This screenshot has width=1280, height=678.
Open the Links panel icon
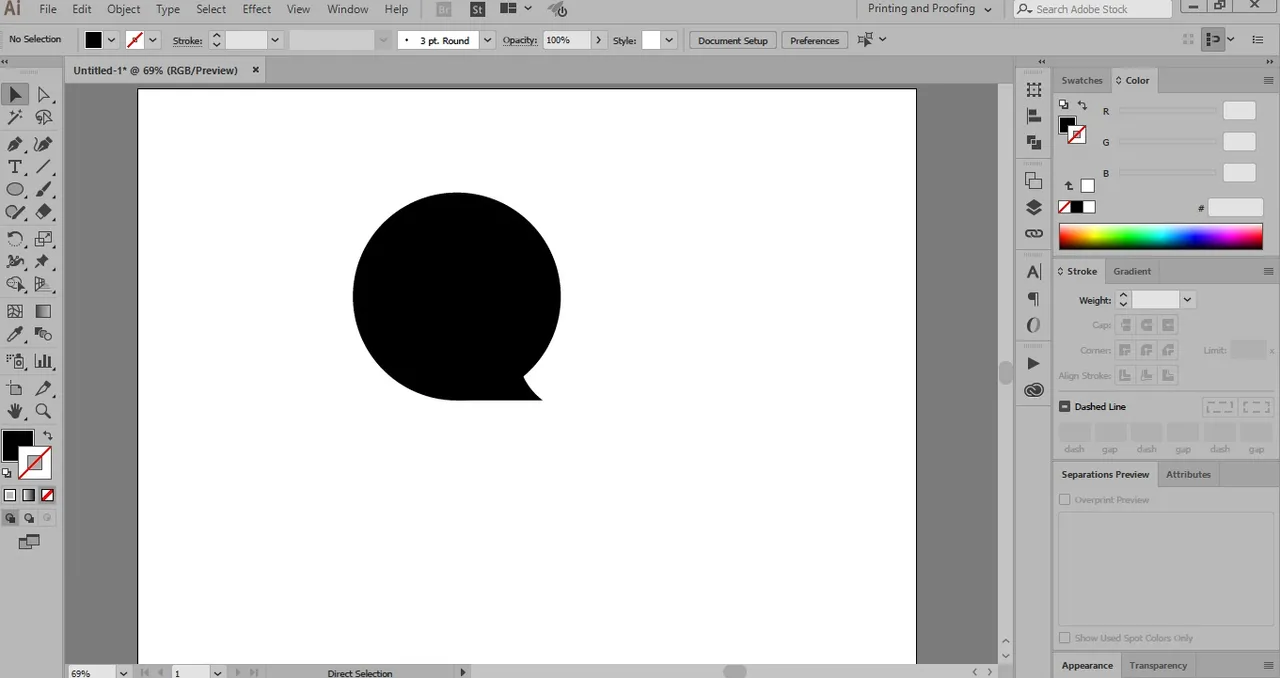[x=1034, y=233]
